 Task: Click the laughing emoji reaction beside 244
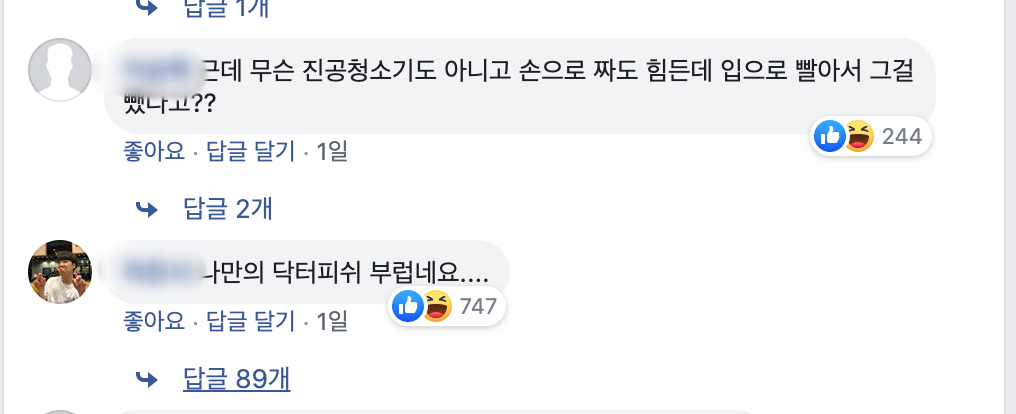(x=858, y=135)
